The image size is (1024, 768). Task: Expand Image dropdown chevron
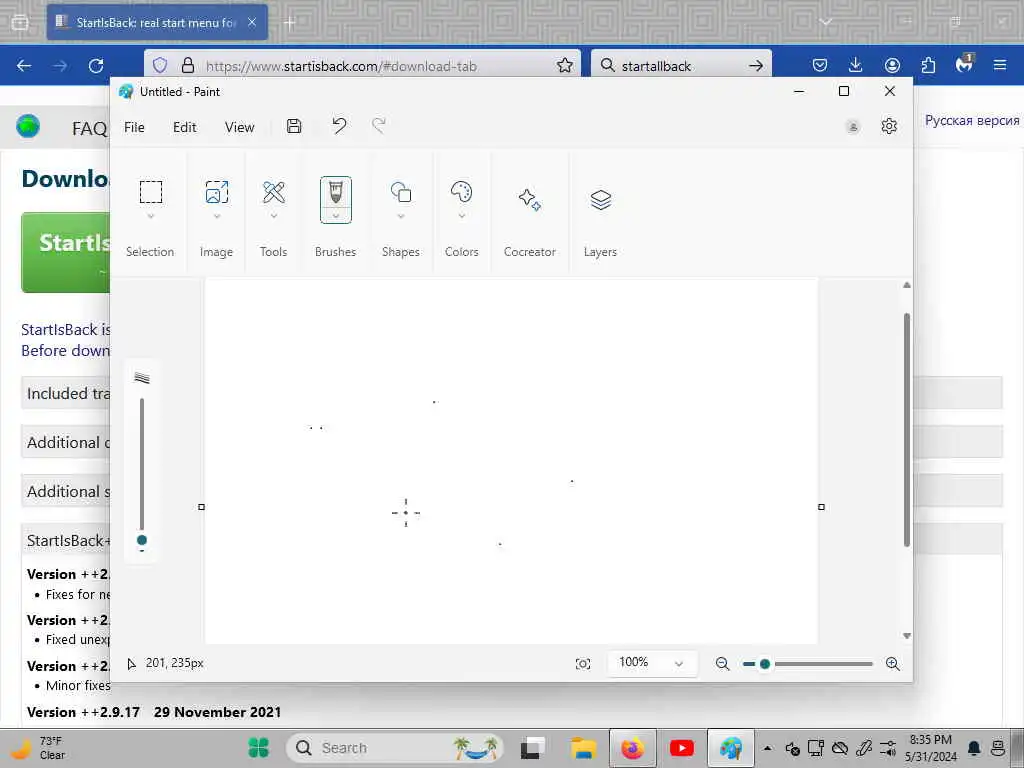[x=217, y=216]
